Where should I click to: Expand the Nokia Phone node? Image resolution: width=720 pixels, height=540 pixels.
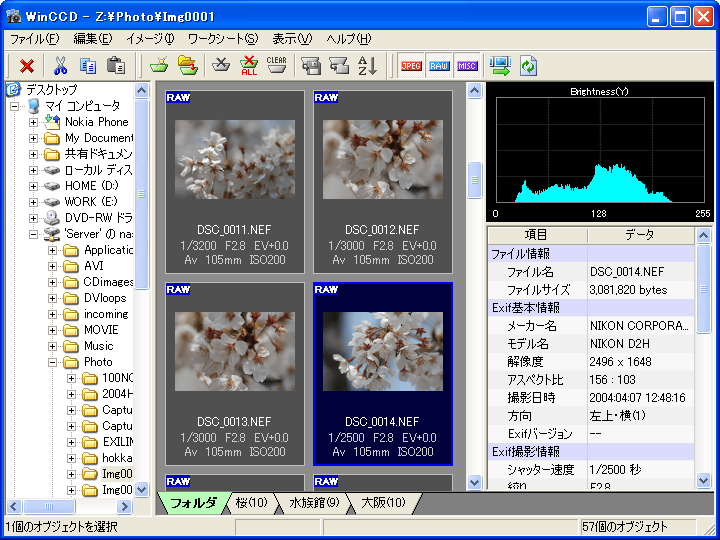pyautogui.click(x=33, y=122)
